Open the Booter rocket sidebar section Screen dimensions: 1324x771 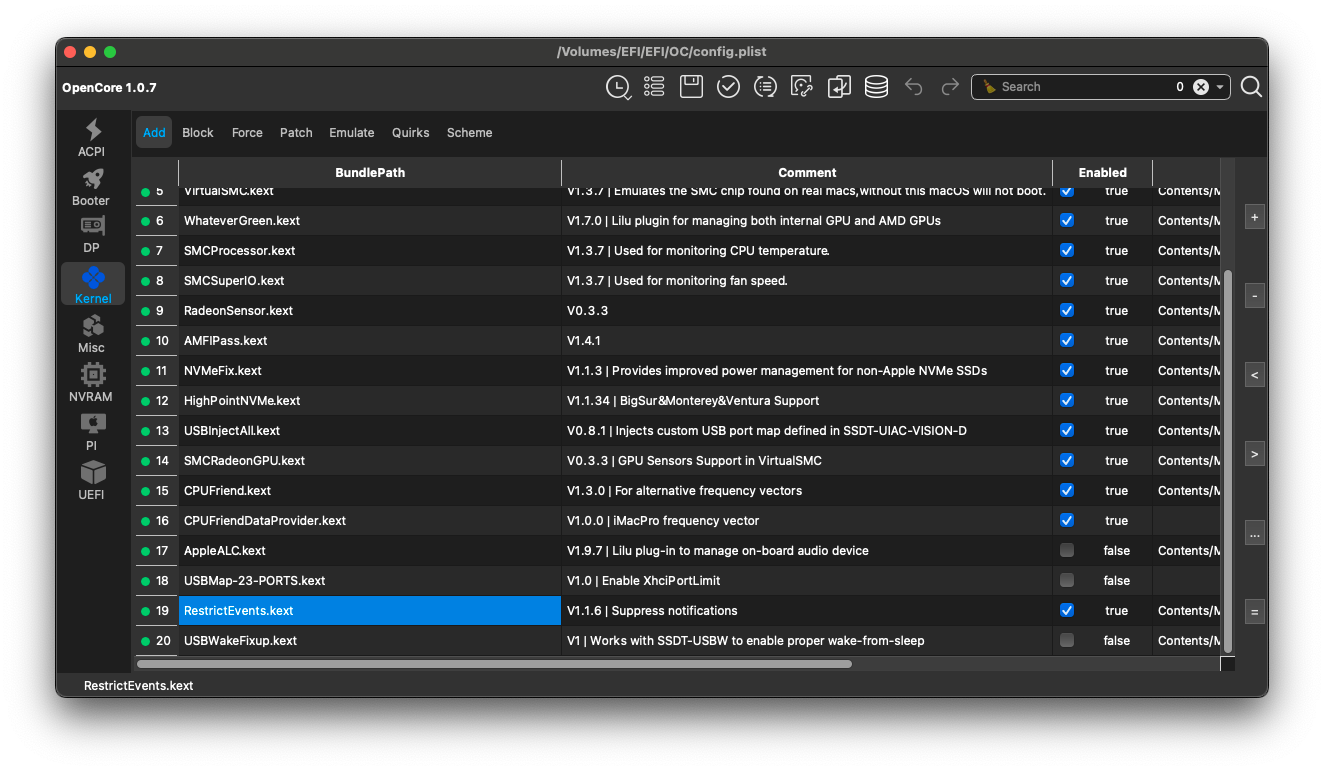tap(92, 187)
